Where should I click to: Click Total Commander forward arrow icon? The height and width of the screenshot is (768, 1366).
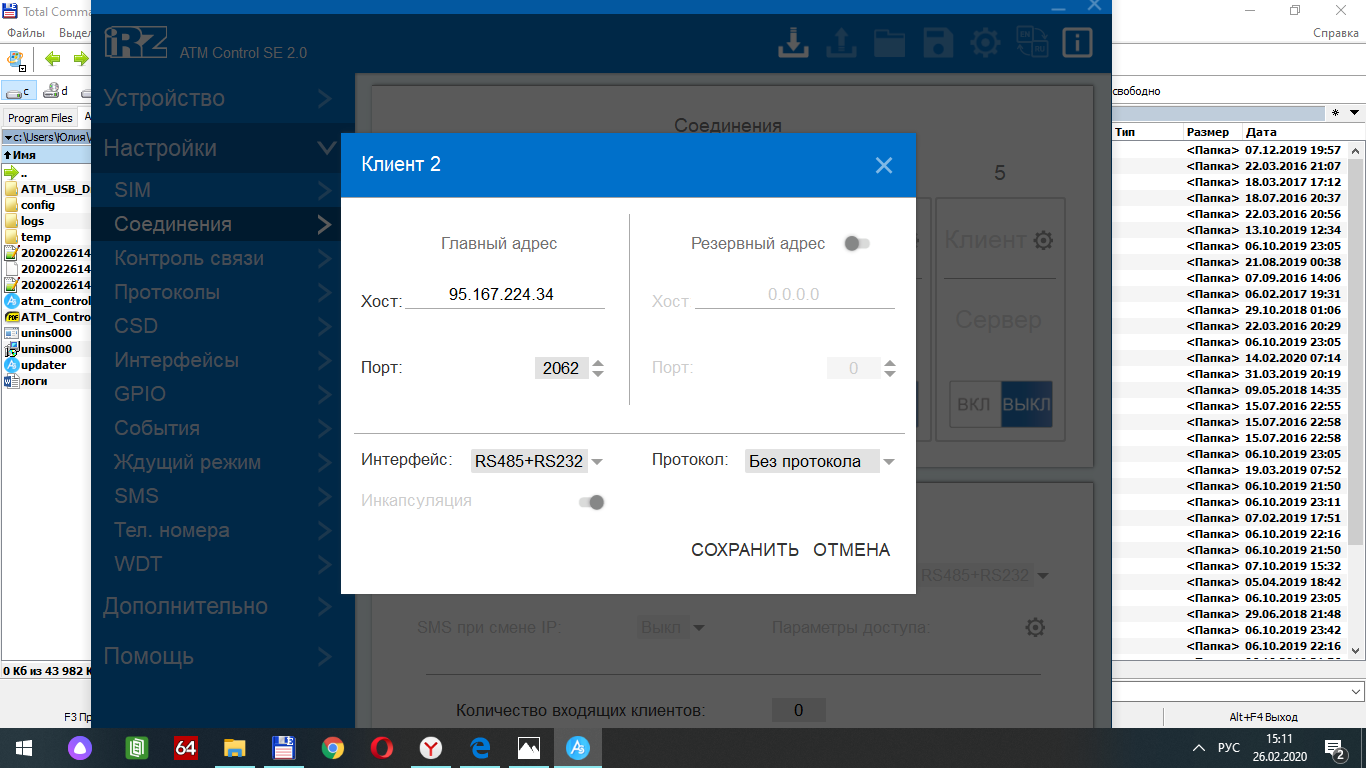pos(80,58)
